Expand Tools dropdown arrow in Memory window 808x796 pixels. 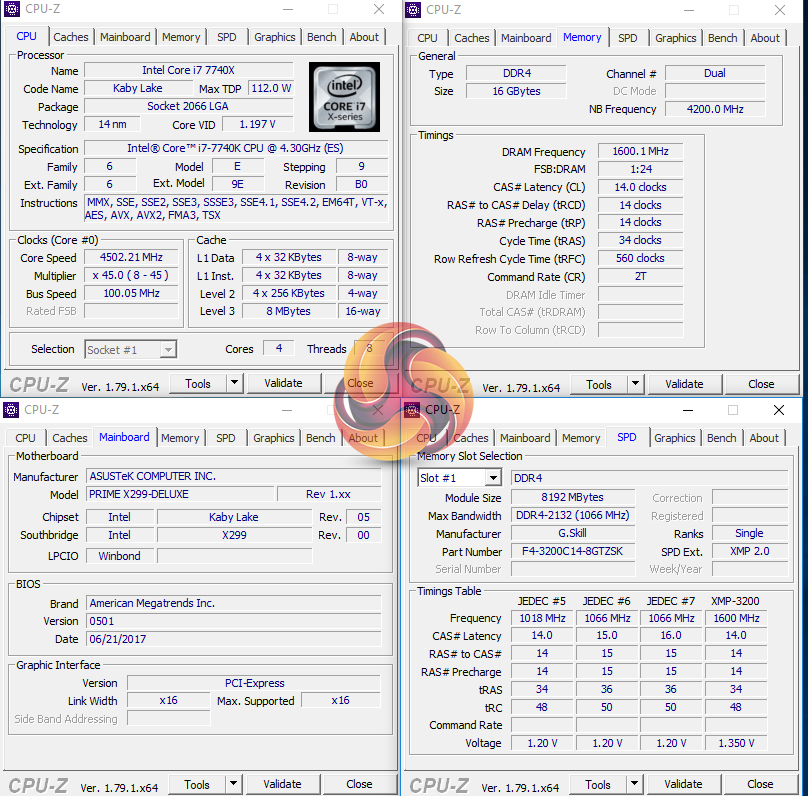(x=635, y=384)
